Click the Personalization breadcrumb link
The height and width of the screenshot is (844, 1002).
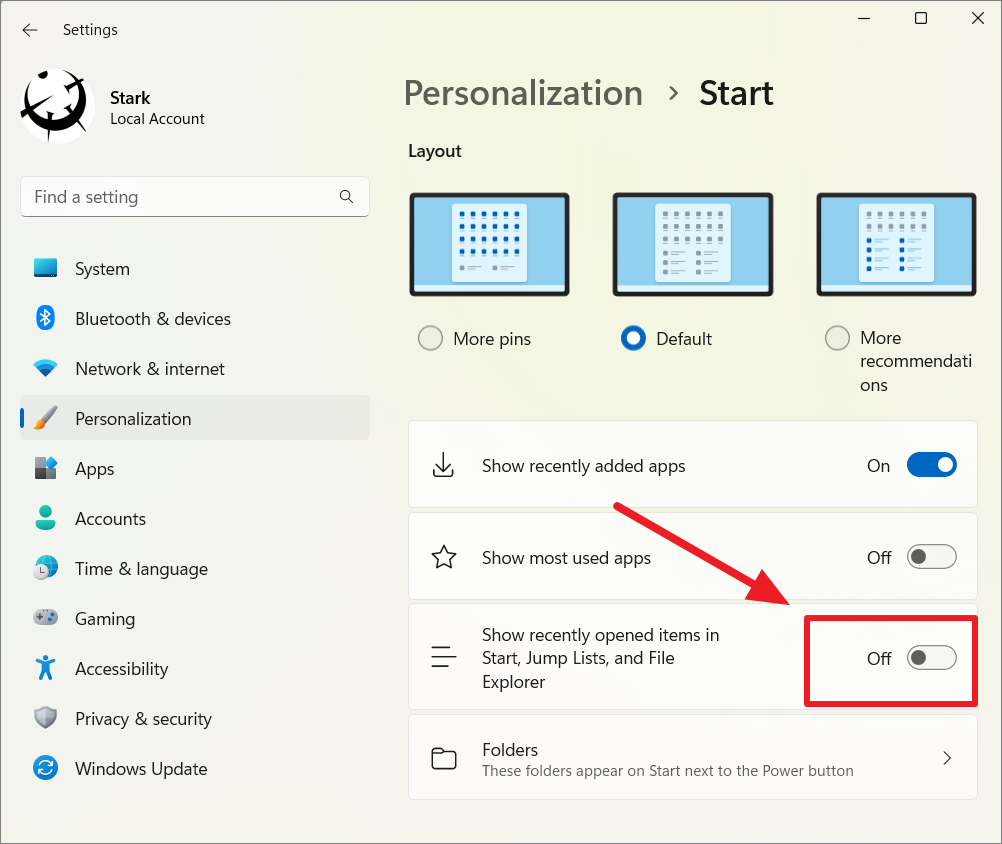[523, 93]
